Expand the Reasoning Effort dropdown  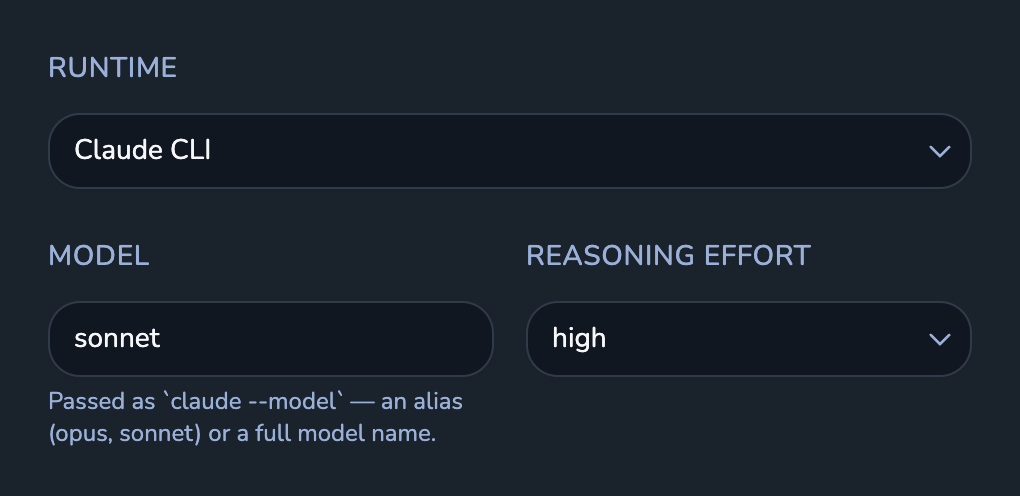pyautogui.click(x=748, y=338)
